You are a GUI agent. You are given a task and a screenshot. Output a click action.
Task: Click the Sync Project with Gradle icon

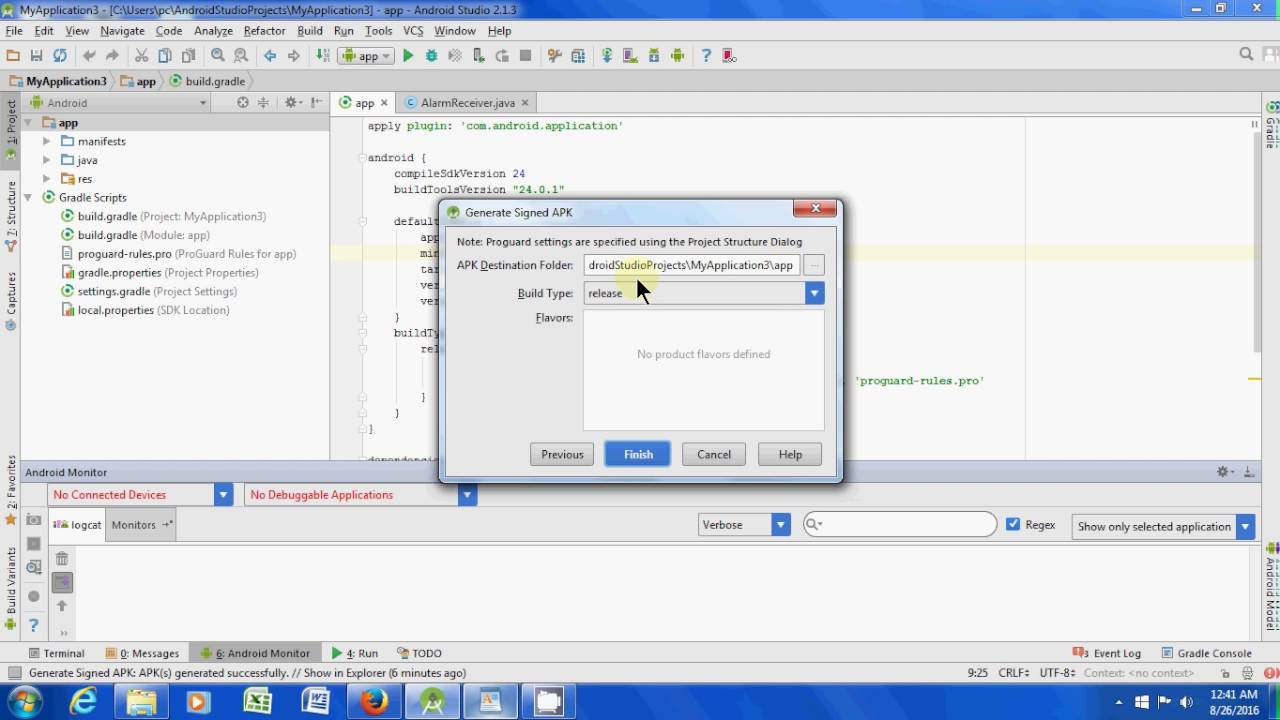[x=607, y=56]
